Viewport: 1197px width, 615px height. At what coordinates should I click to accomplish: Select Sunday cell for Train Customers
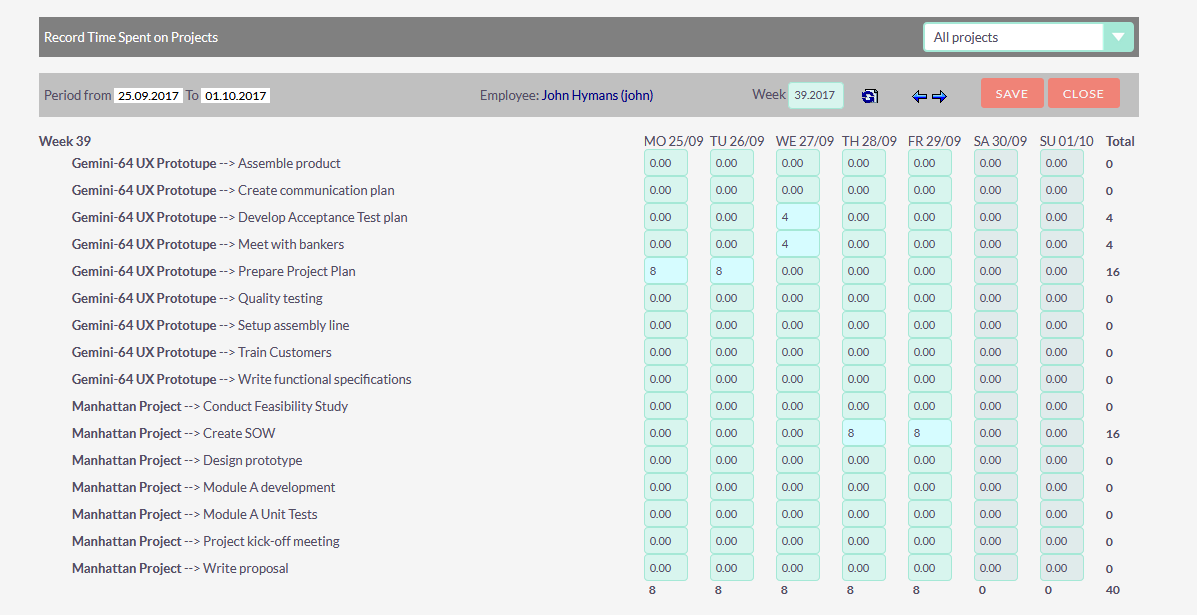[x=1061, y=353]
